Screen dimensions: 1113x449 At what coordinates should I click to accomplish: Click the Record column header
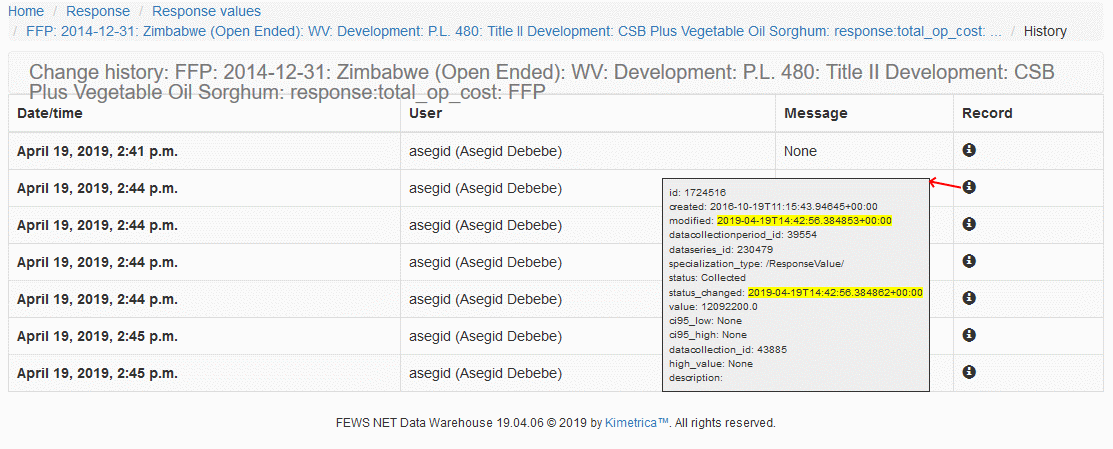click(x=987, y=113)
